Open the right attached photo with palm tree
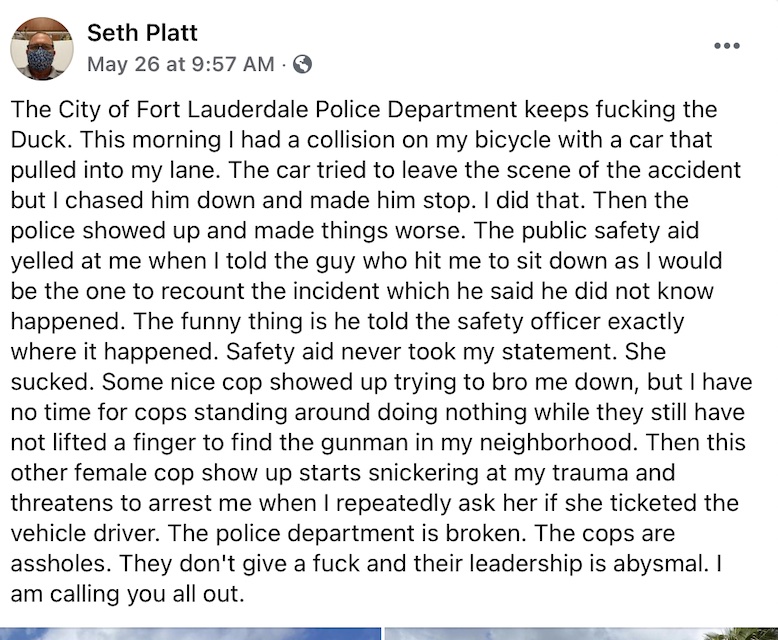Viewport: 778px width, 640px height. [x=581, y=634]
